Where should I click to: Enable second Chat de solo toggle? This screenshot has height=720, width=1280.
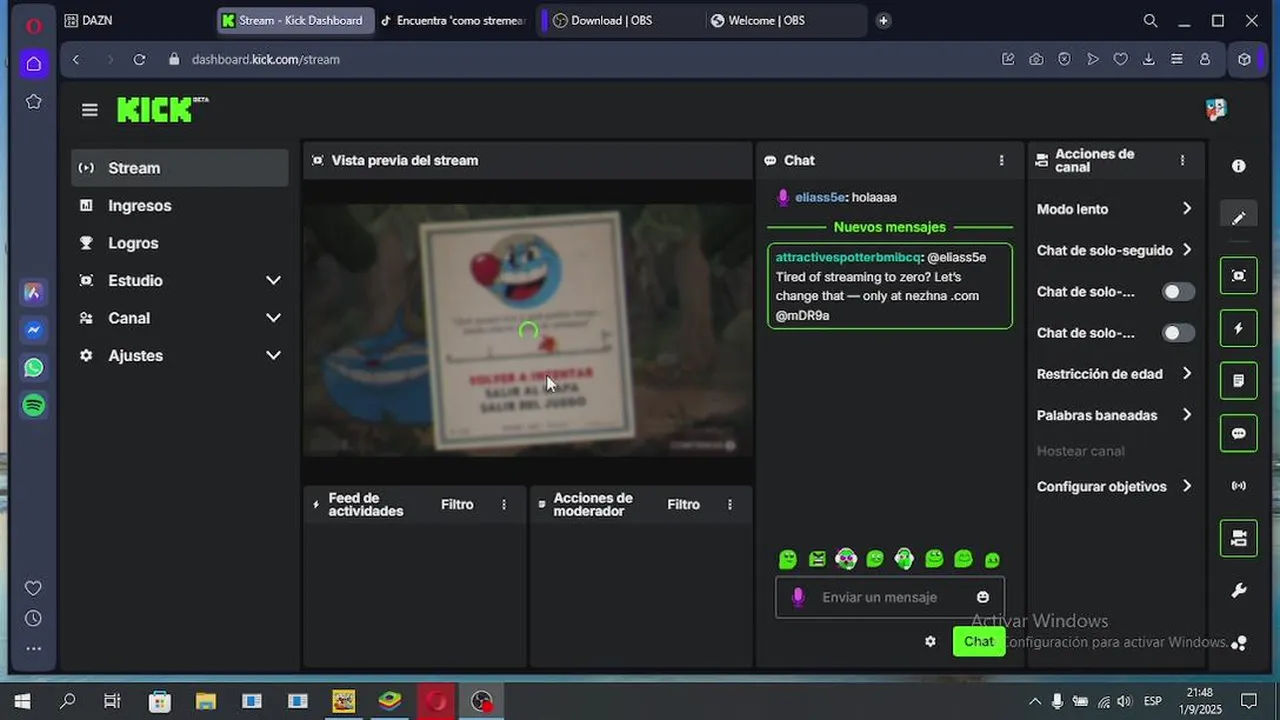pos(1178,333)
